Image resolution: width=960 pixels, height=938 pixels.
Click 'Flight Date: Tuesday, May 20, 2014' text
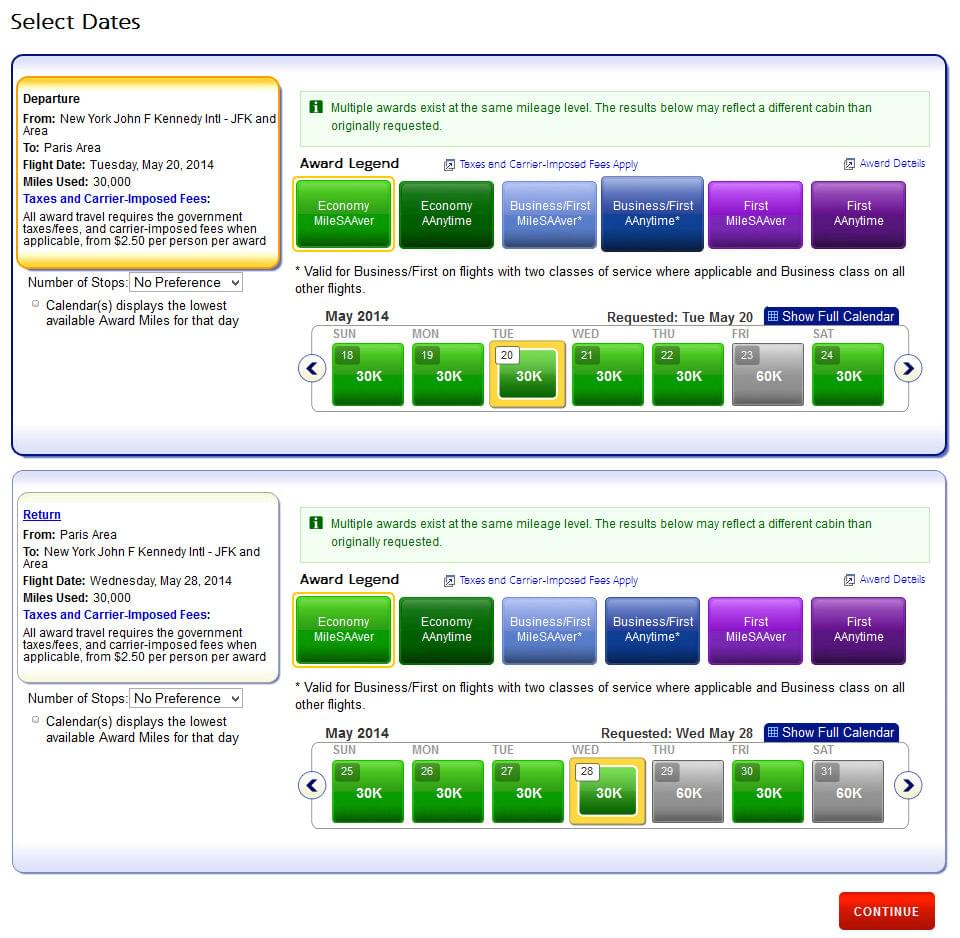point(118,165)
